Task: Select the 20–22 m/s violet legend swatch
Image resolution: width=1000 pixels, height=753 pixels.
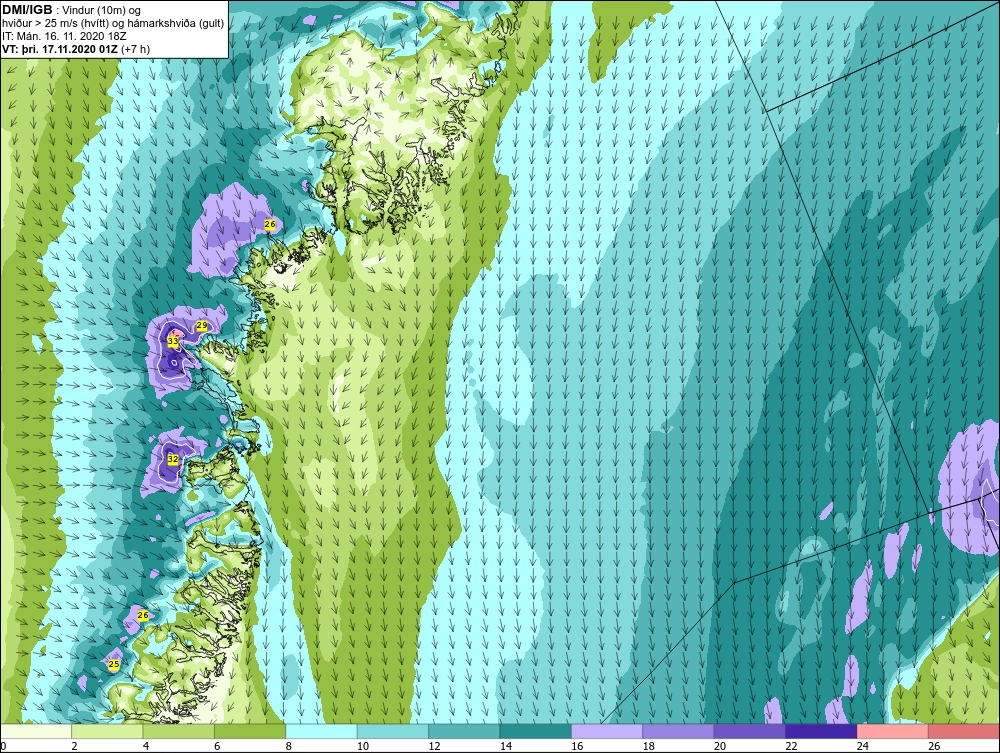Action: [x=750, y=731]
